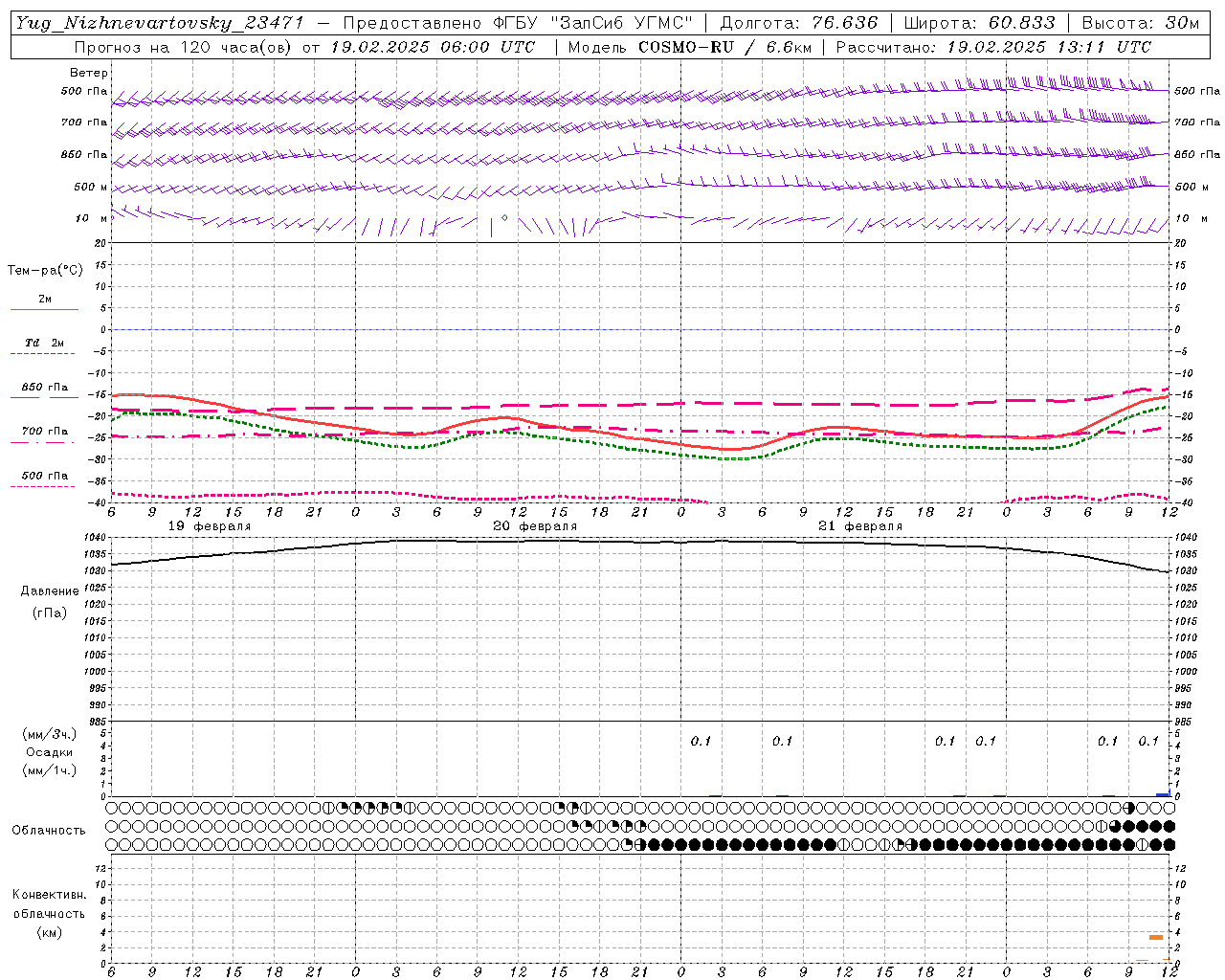Click the 19 февраля date label
Viewport: 1225px width, 980px height.
coord(210,526)
